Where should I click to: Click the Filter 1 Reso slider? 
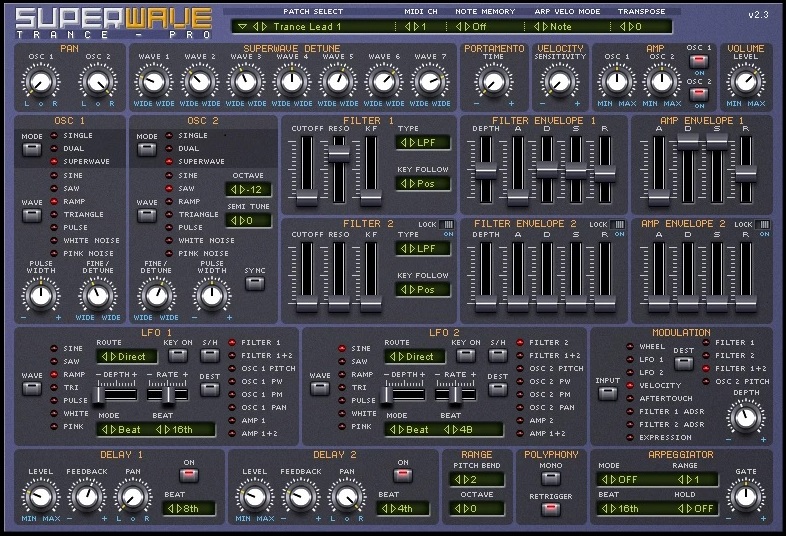[339, 153]
